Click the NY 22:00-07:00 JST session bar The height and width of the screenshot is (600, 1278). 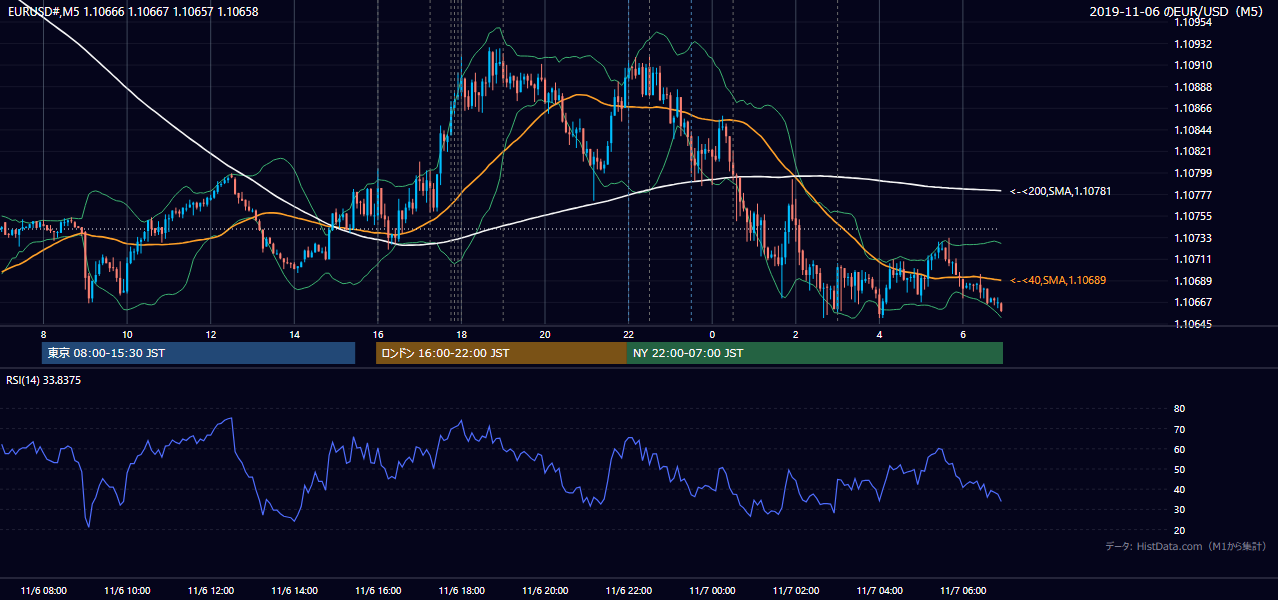[815, 353]
